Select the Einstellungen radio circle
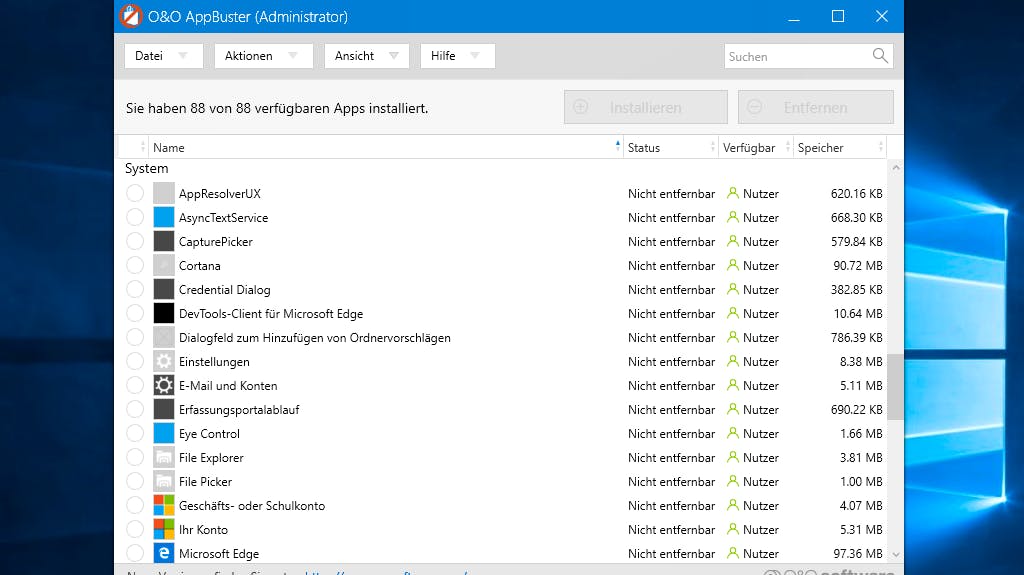 [135, 361]
